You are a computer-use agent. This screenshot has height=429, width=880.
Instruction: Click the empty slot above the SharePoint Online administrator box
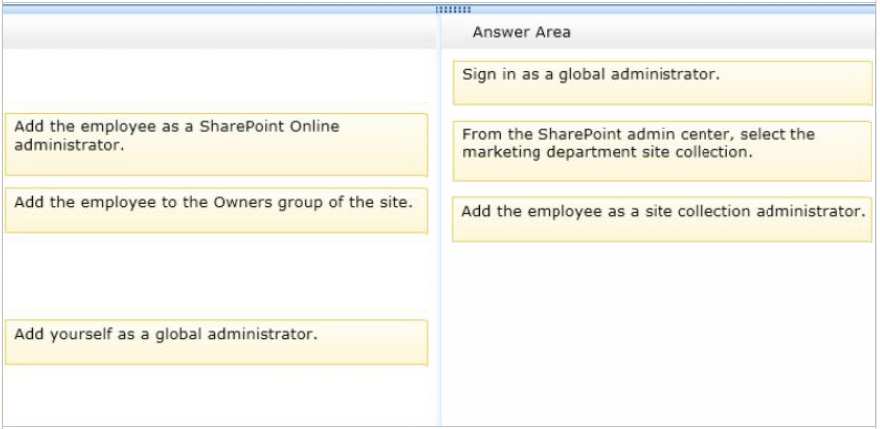coord(217,80)
